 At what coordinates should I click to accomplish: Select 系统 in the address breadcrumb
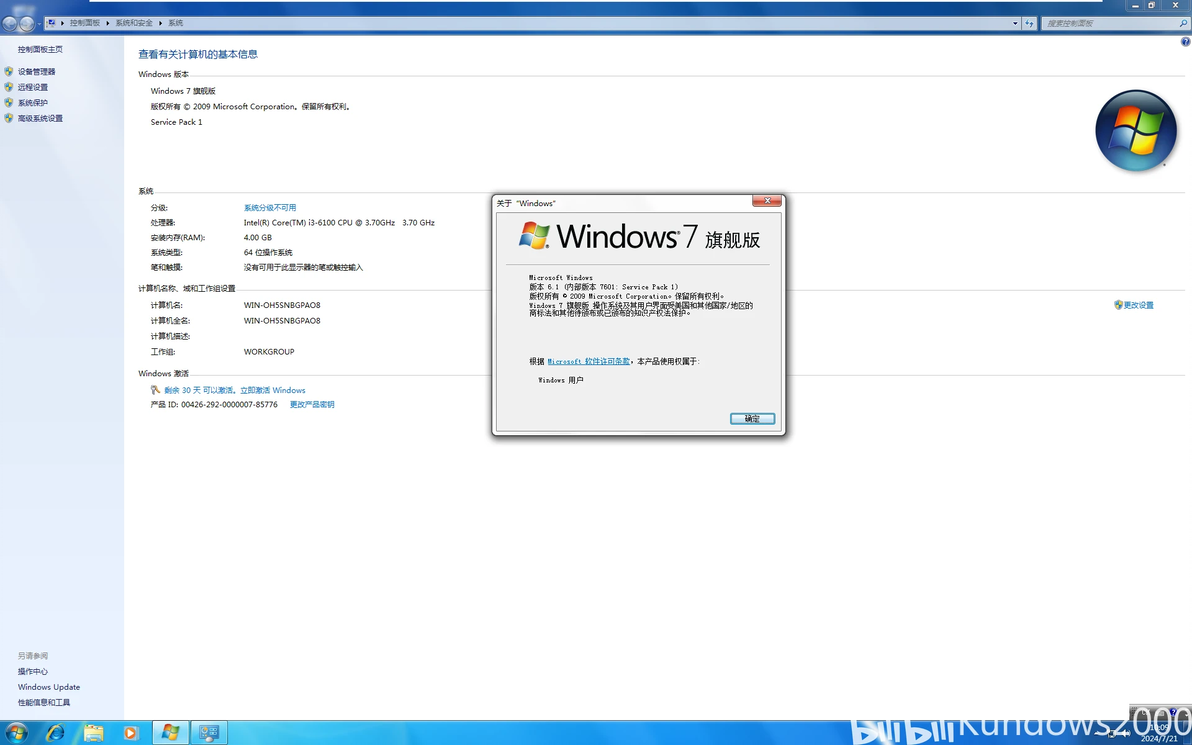(x=176, y=23)
